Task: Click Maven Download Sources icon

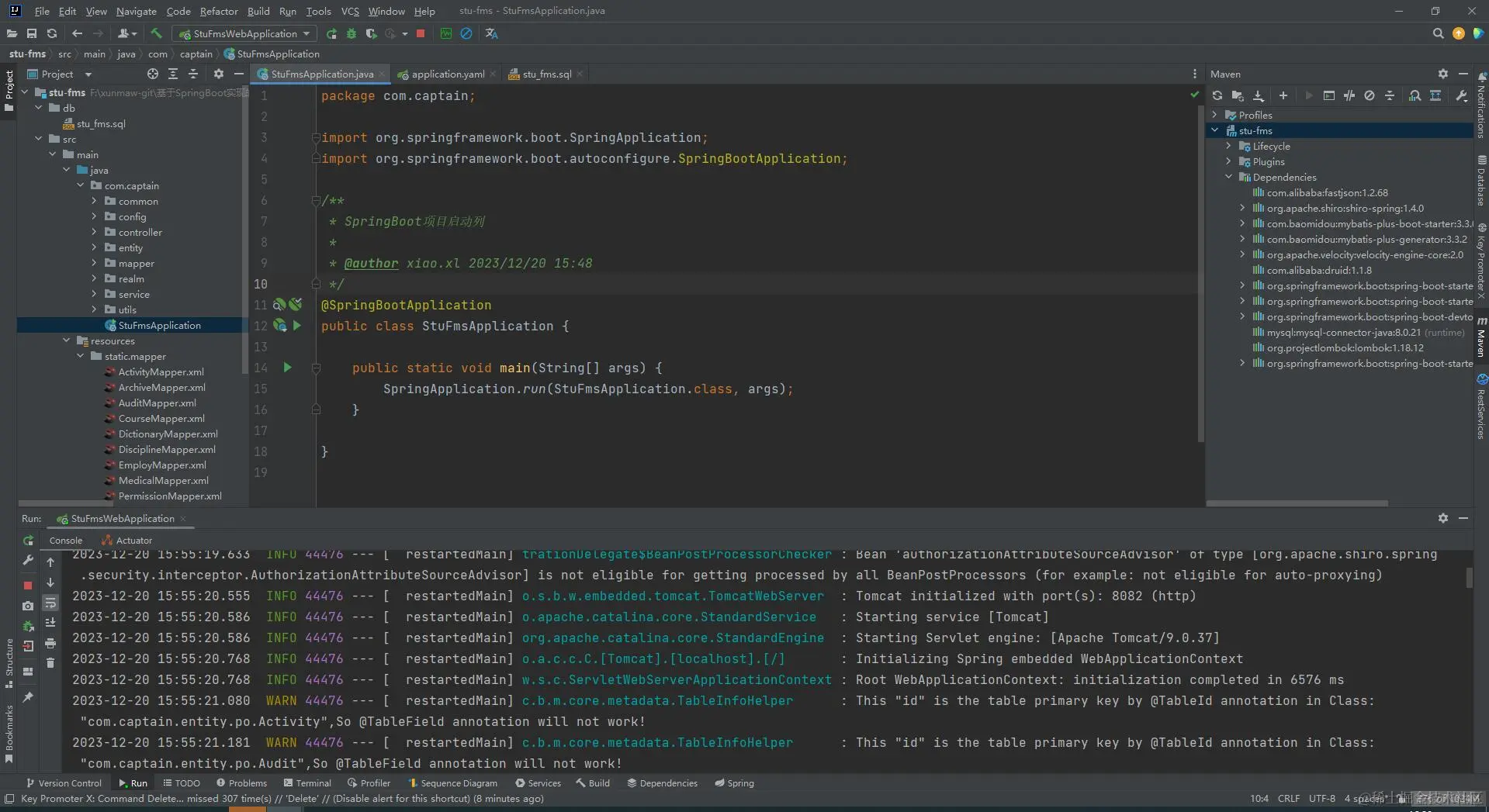Action: [1259, 95]
